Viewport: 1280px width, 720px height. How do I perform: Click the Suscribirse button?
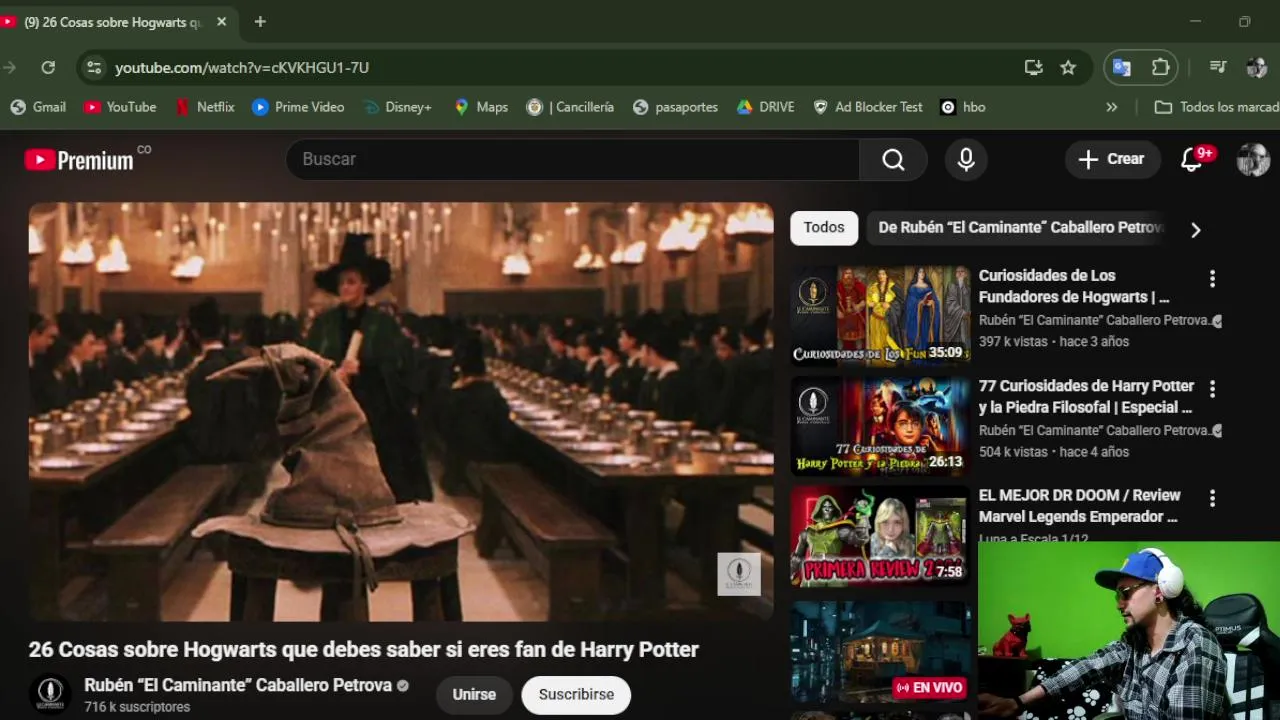pyautogui.click(x=576, y=695)
